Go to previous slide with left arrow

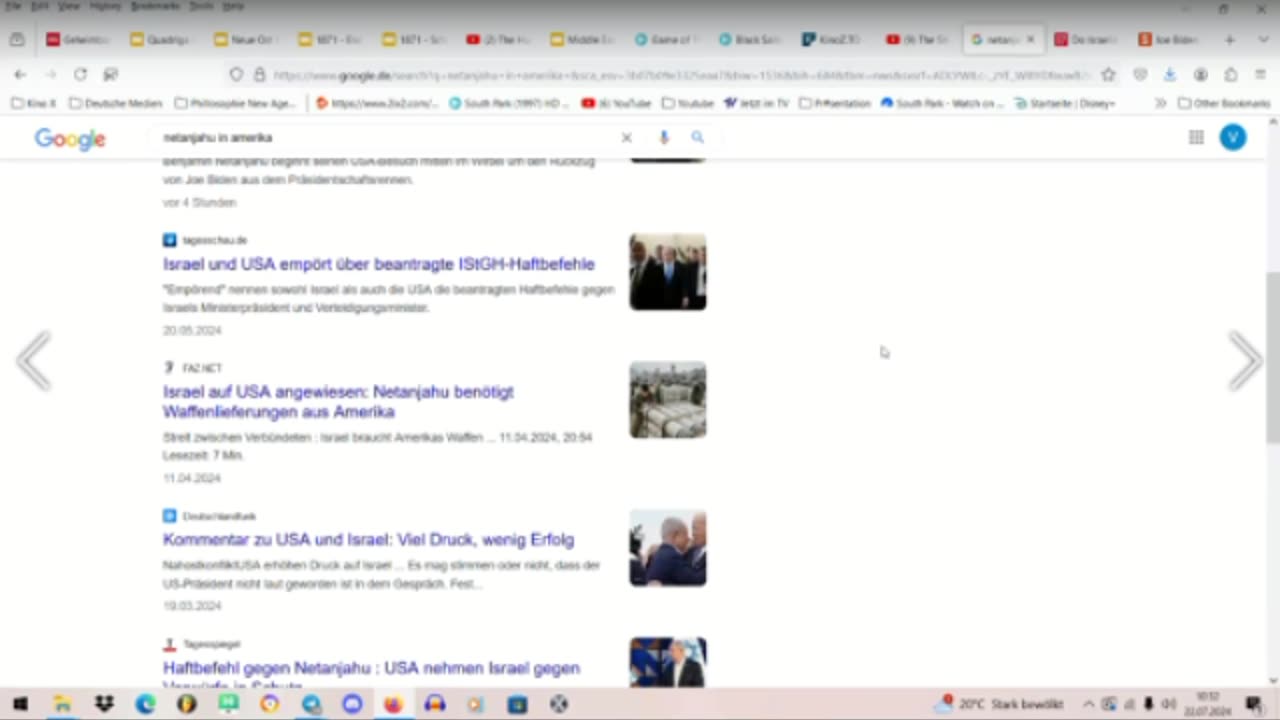(x=34, y=360)
